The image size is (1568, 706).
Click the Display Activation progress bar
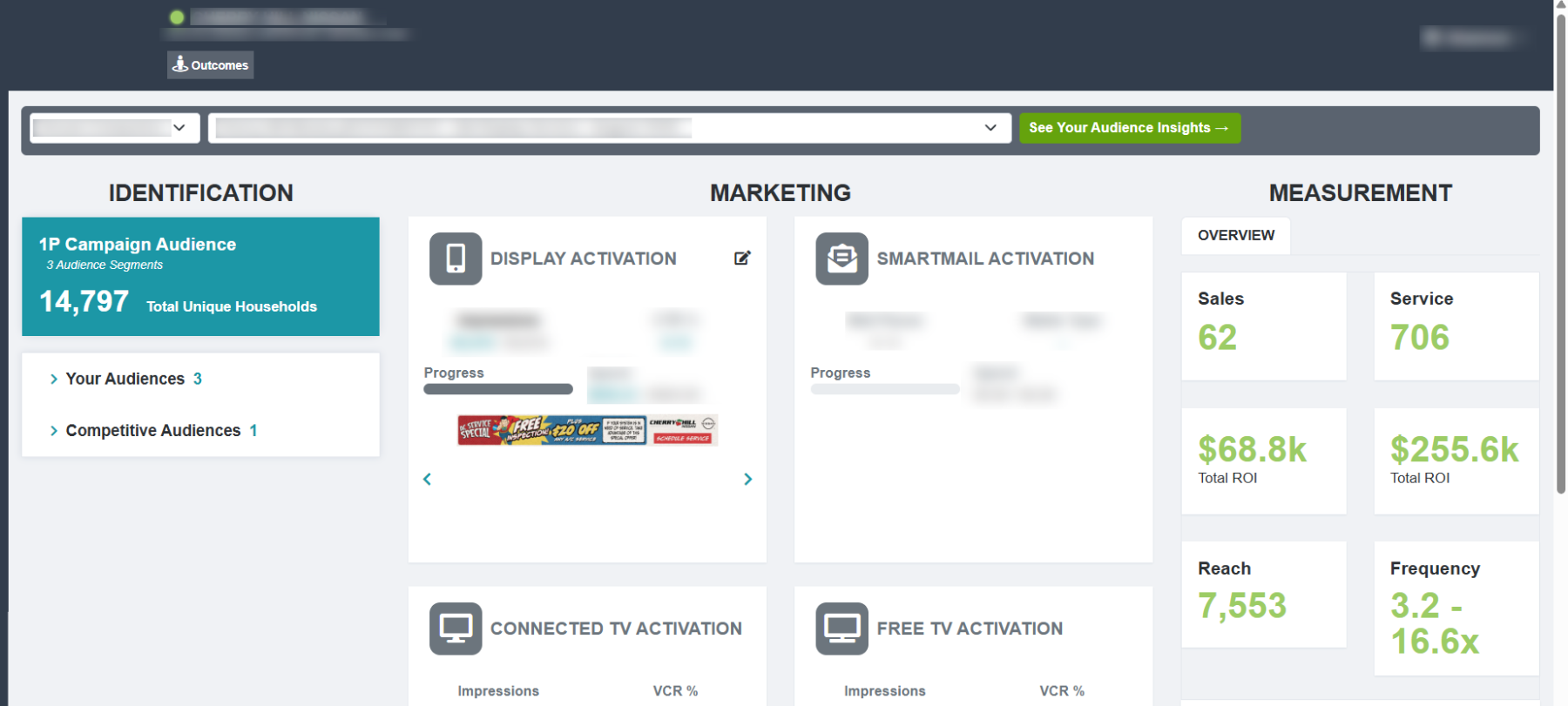[498, 389]
